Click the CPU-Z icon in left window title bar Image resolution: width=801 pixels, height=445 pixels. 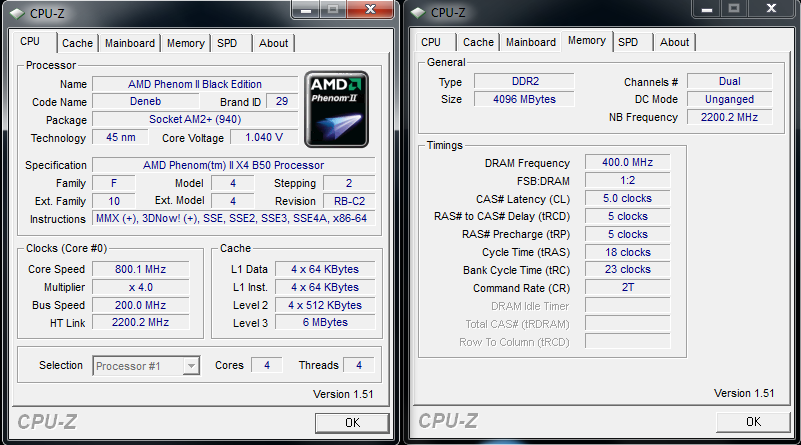17,14
